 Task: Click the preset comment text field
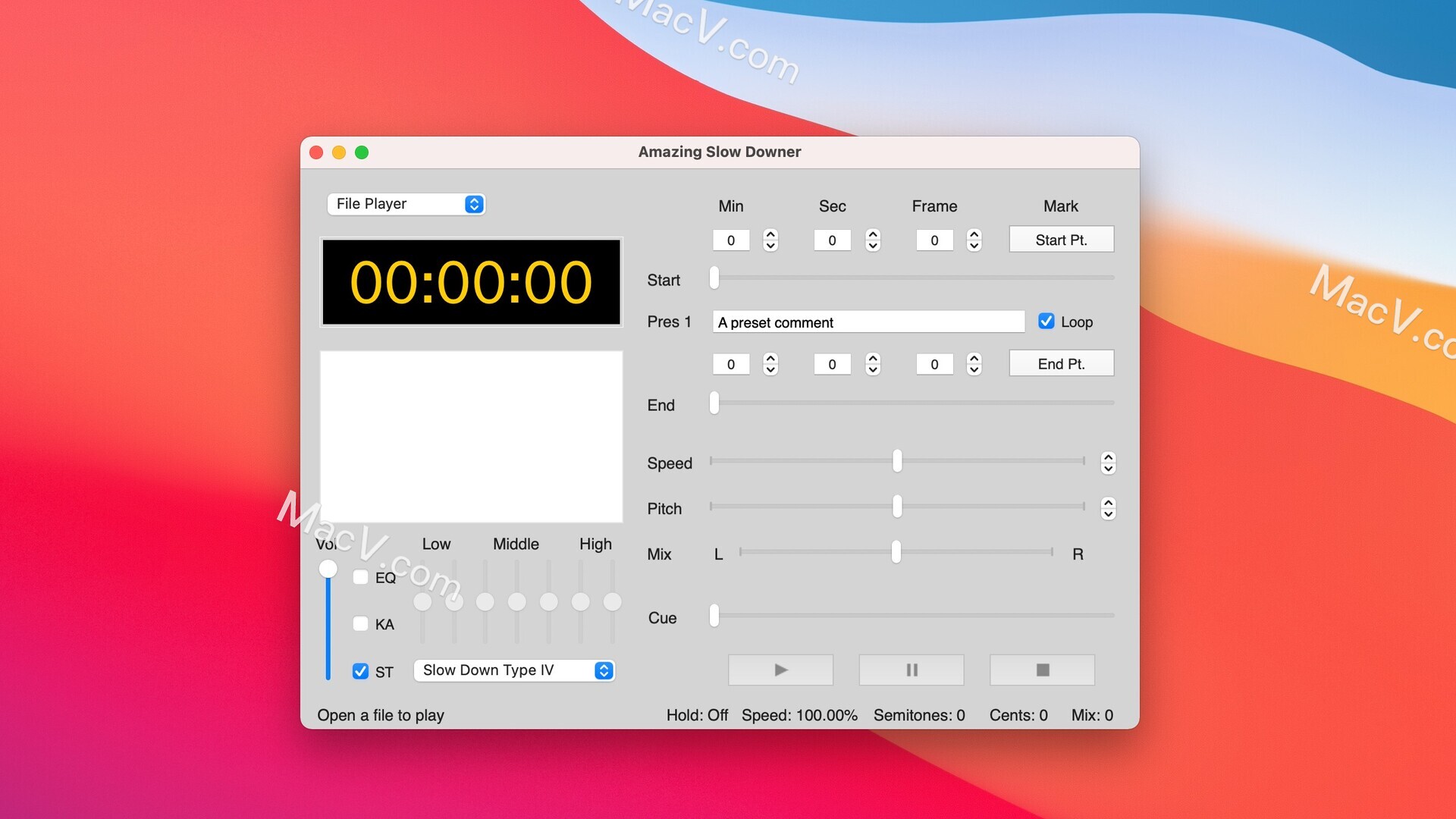pyautogui.click(x=868, y=322)
